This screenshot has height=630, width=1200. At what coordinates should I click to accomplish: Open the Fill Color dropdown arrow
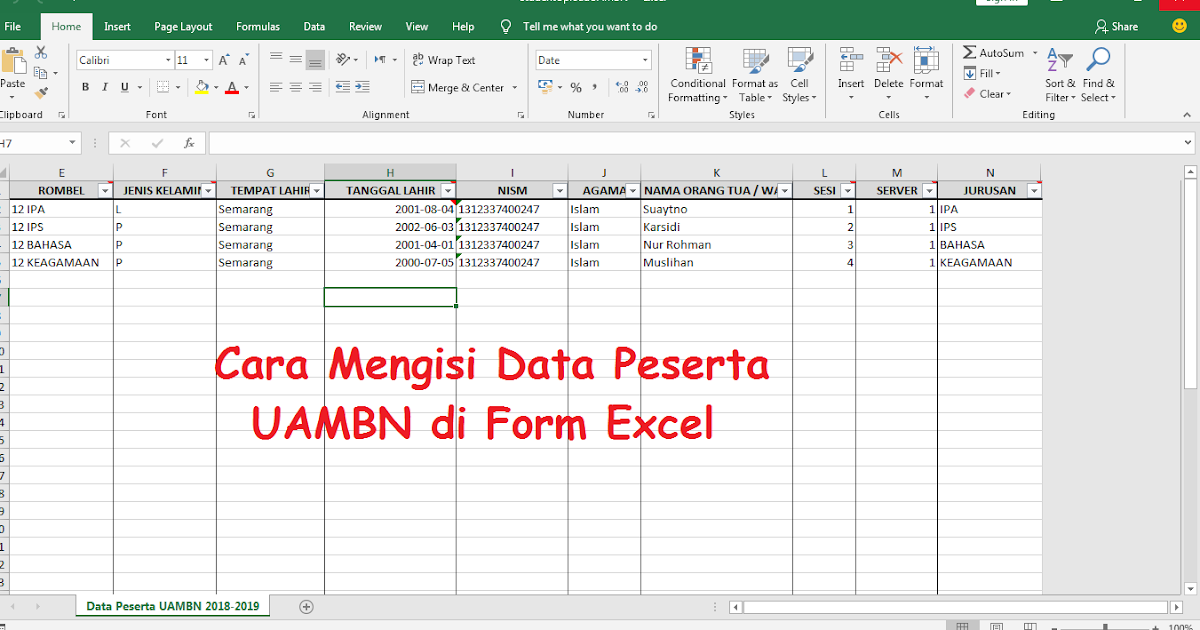point(214,88)
